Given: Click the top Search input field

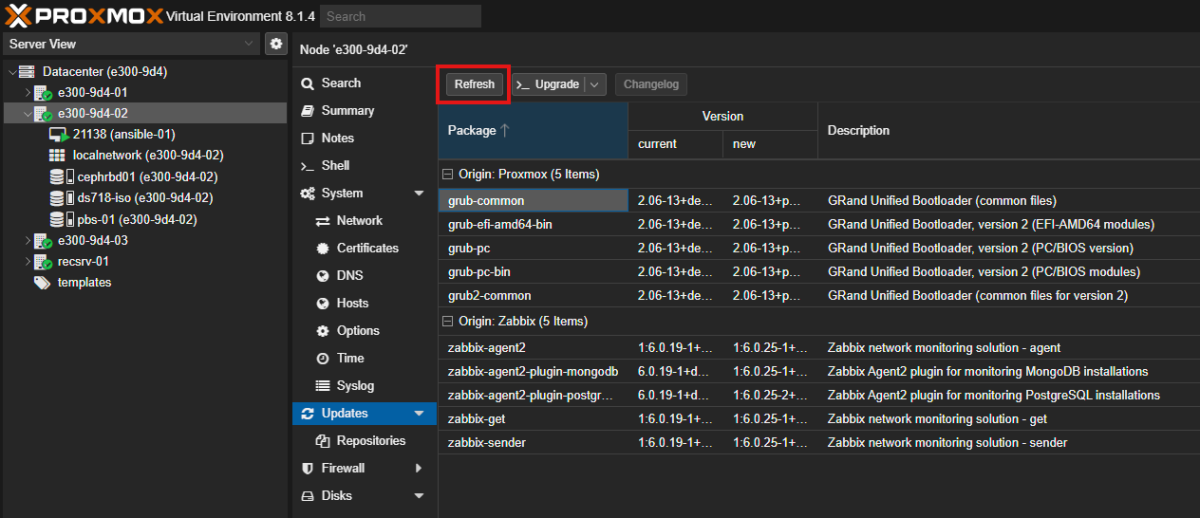Looking at the screenshot, I should pos(401,16).
